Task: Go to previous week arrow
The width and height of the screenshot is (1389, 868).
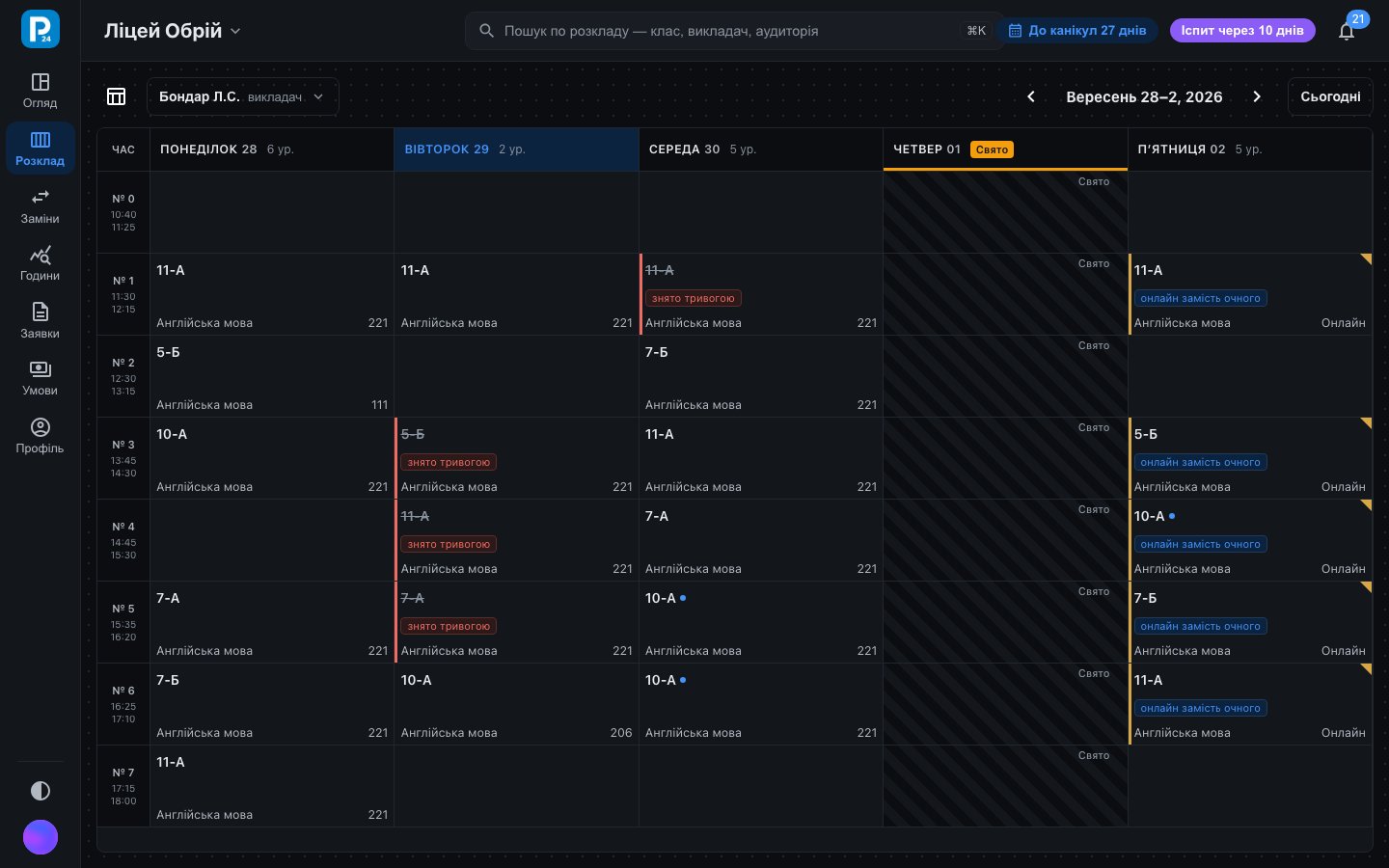Action: [x=1031, y=96]
